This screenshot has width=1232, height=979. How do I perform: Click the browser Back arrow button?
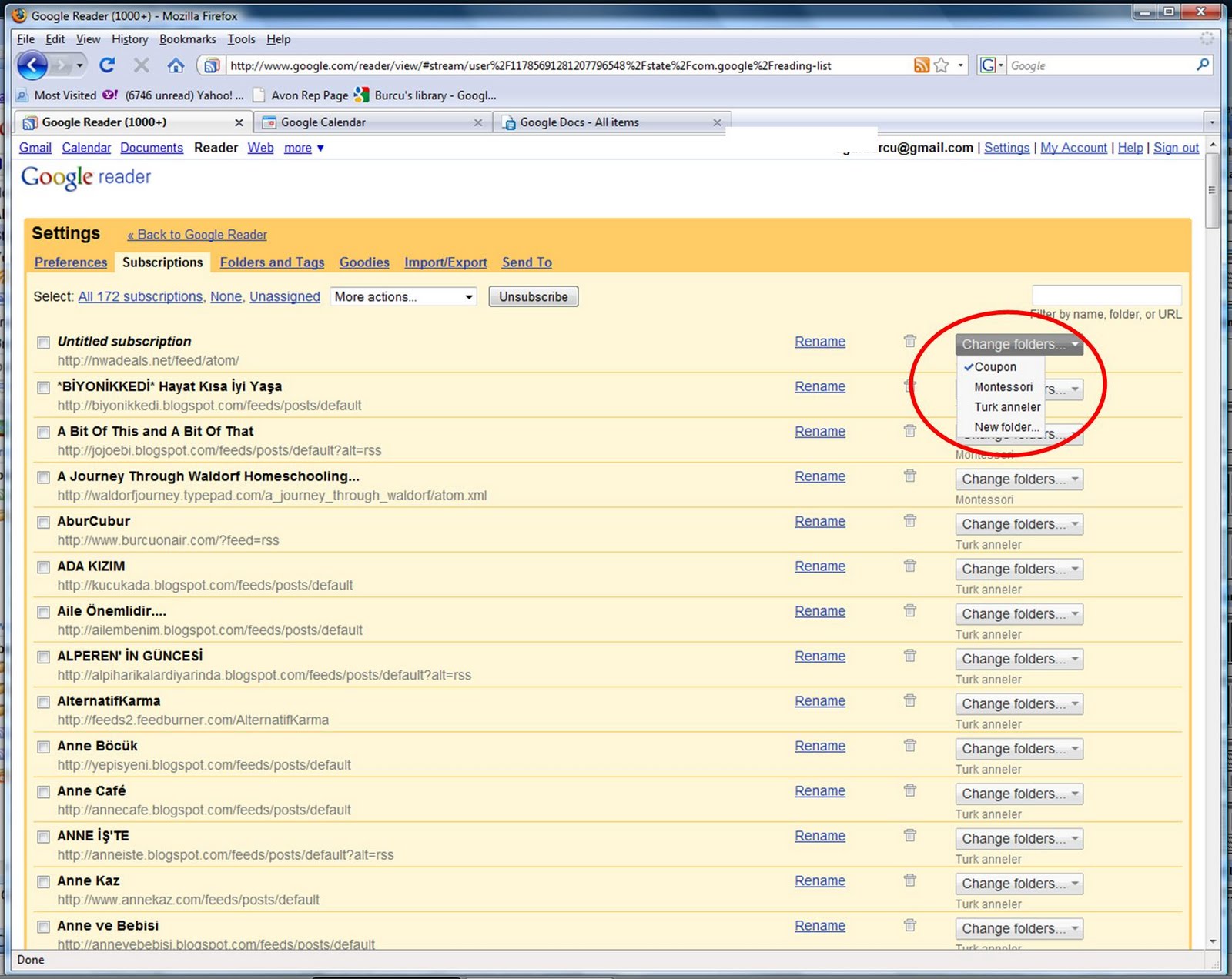(x=32, y=65)
